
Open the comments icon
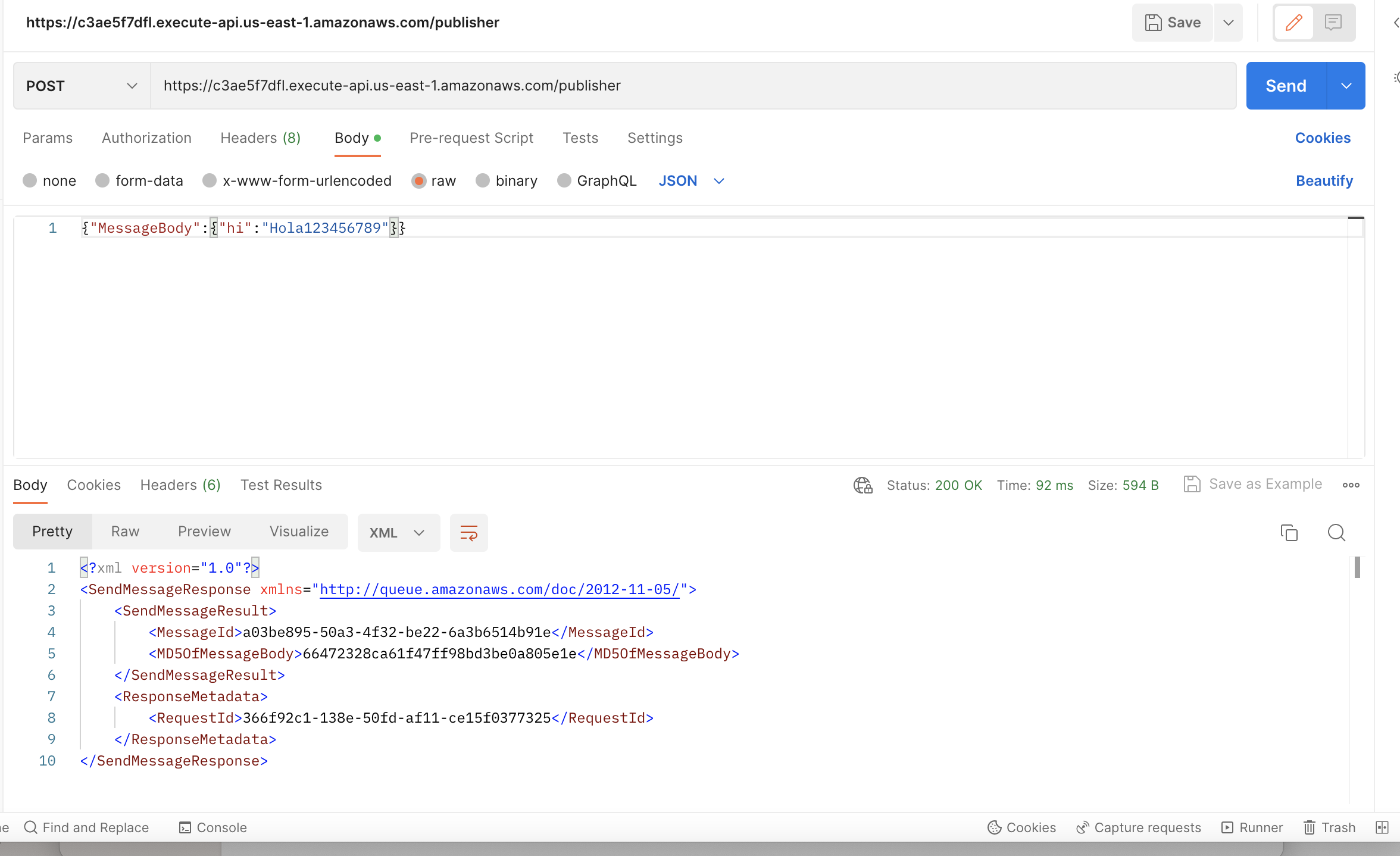click(x=1333, y=23)
